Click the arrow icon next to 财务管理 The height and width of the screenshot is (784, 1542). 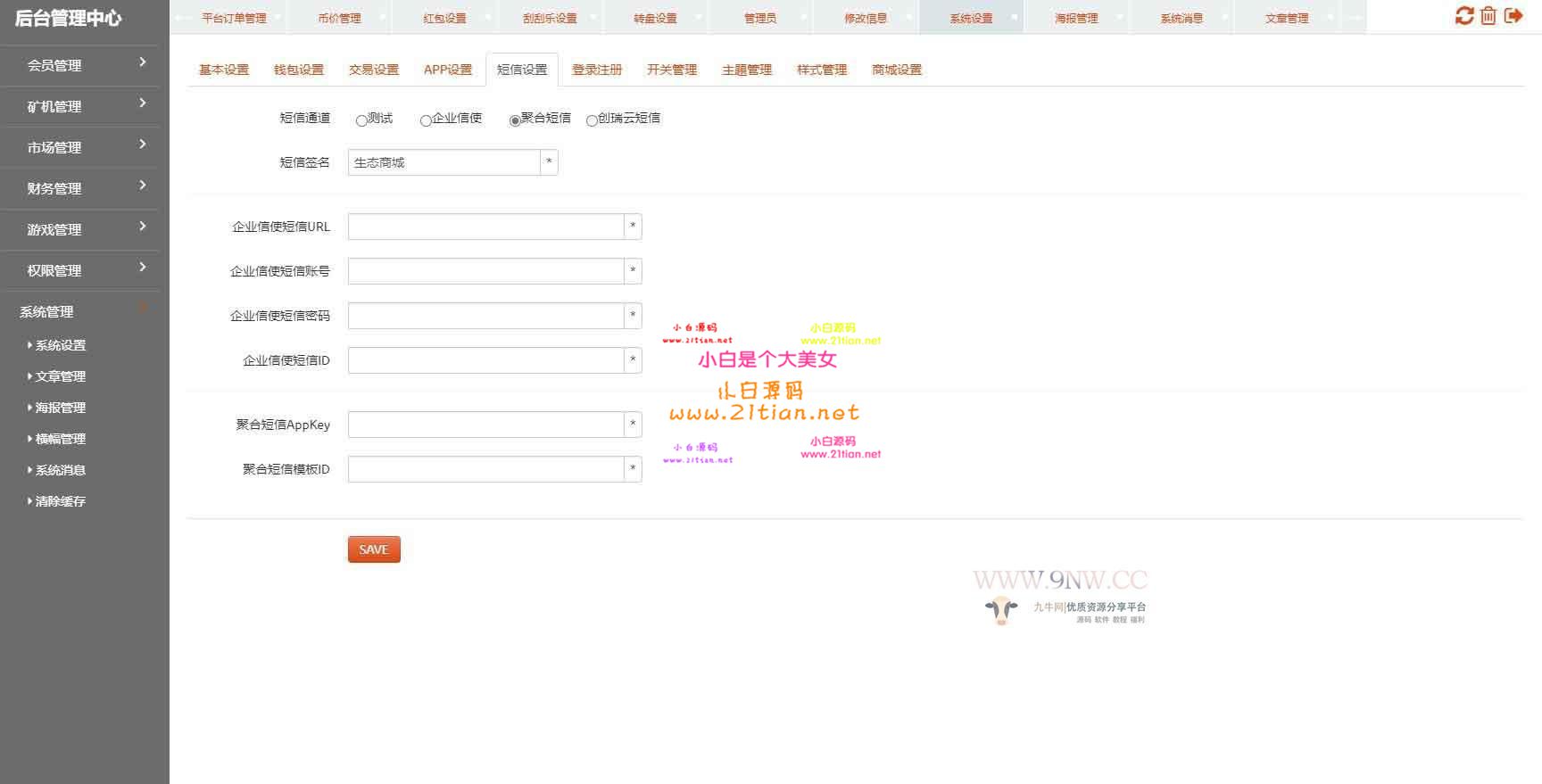pos(143,186)
